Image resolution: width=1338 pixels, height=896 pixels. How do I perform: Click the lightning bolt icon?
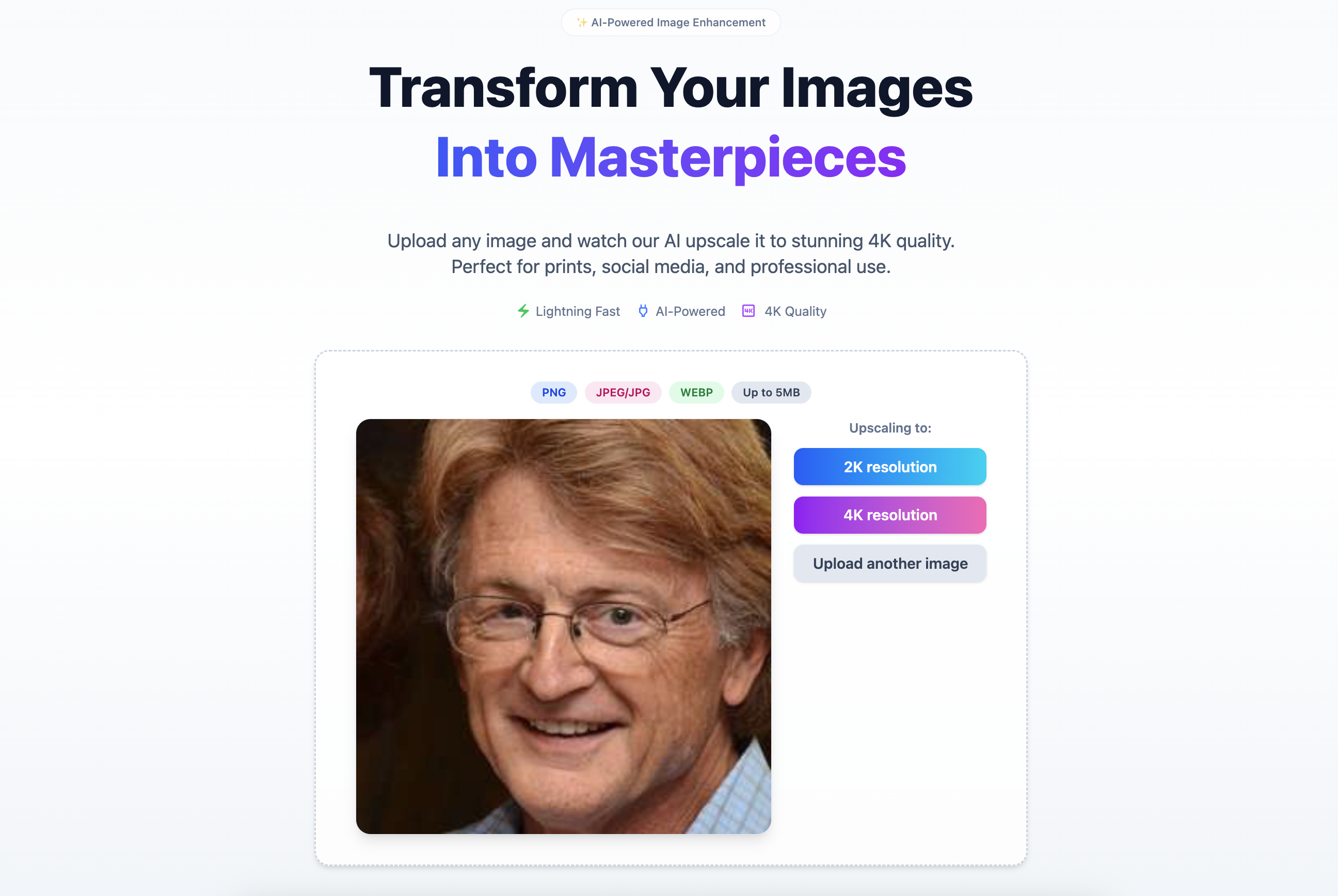tap(523, 311)
